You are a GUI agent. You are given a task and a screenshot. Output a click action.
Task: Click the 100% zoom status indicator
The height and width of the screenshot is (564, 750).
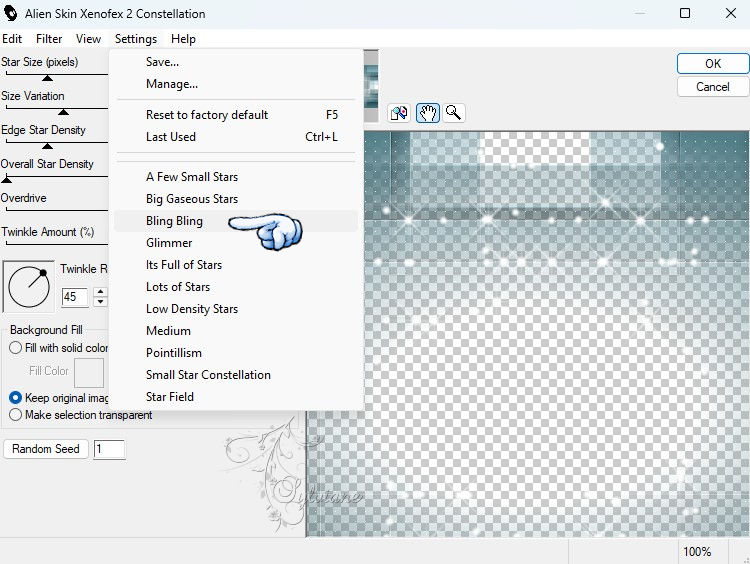(x=697, y=552)
